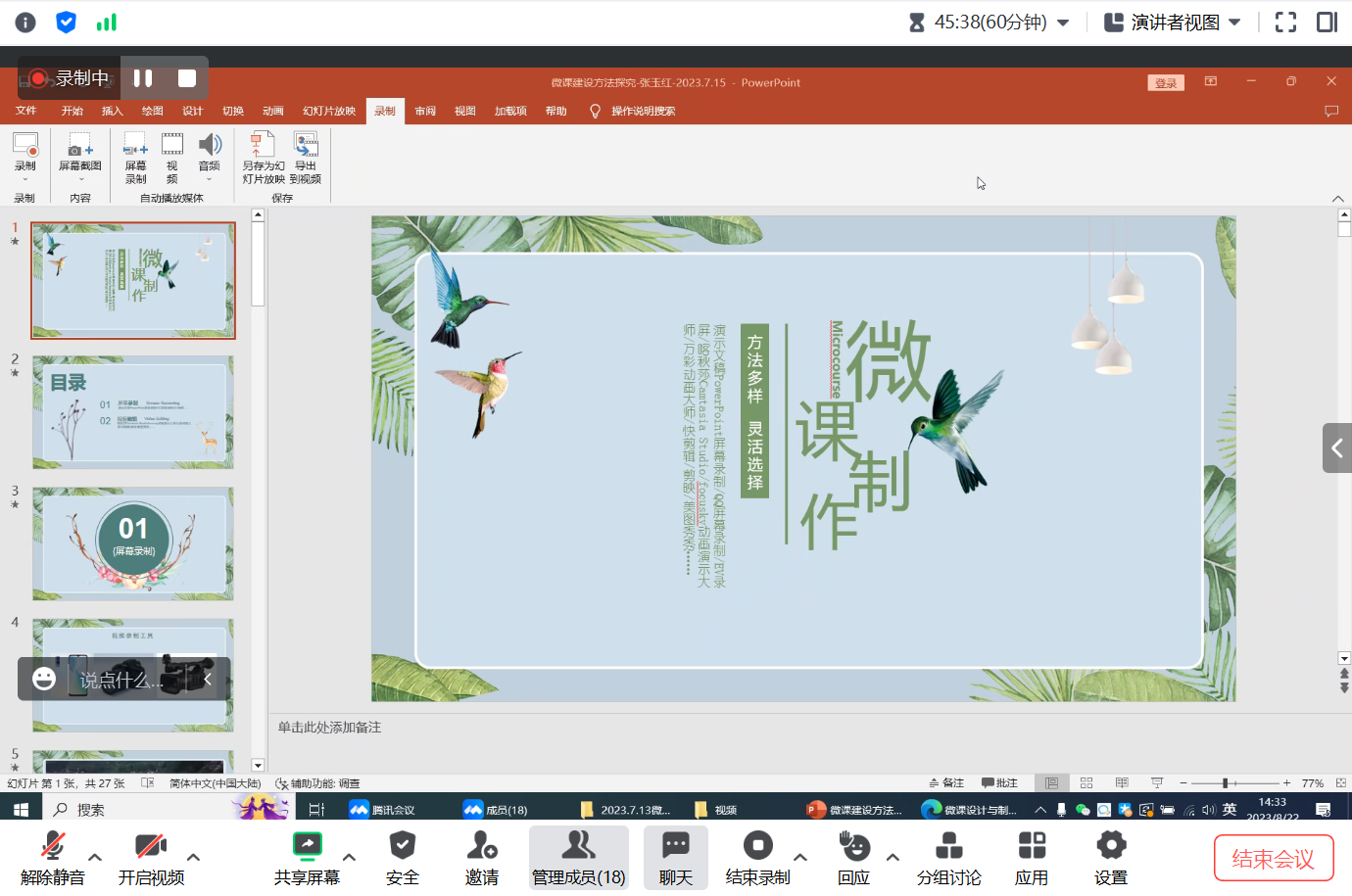Open the 屏幕截图 screenshot tool
Viewport: 1352px width, 896px height.
click(x=80, y=157)
